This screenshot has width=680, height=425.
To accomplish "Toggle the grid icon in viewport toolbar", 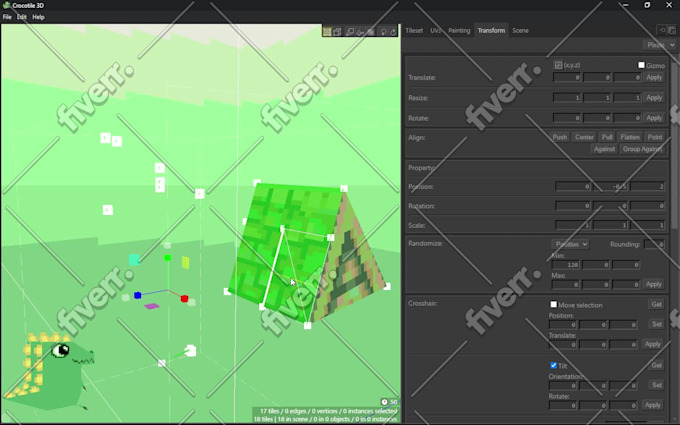I will pos(327,32).
